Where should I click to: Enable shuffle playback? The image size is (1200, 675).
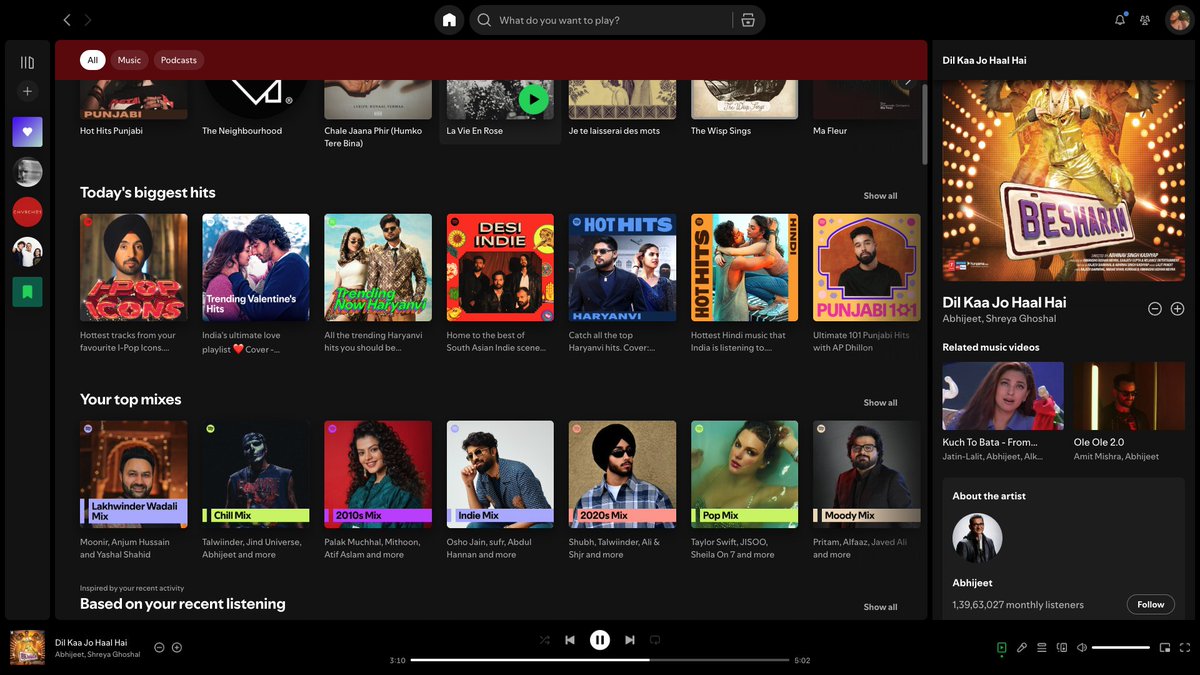click(x=544, y=640)
